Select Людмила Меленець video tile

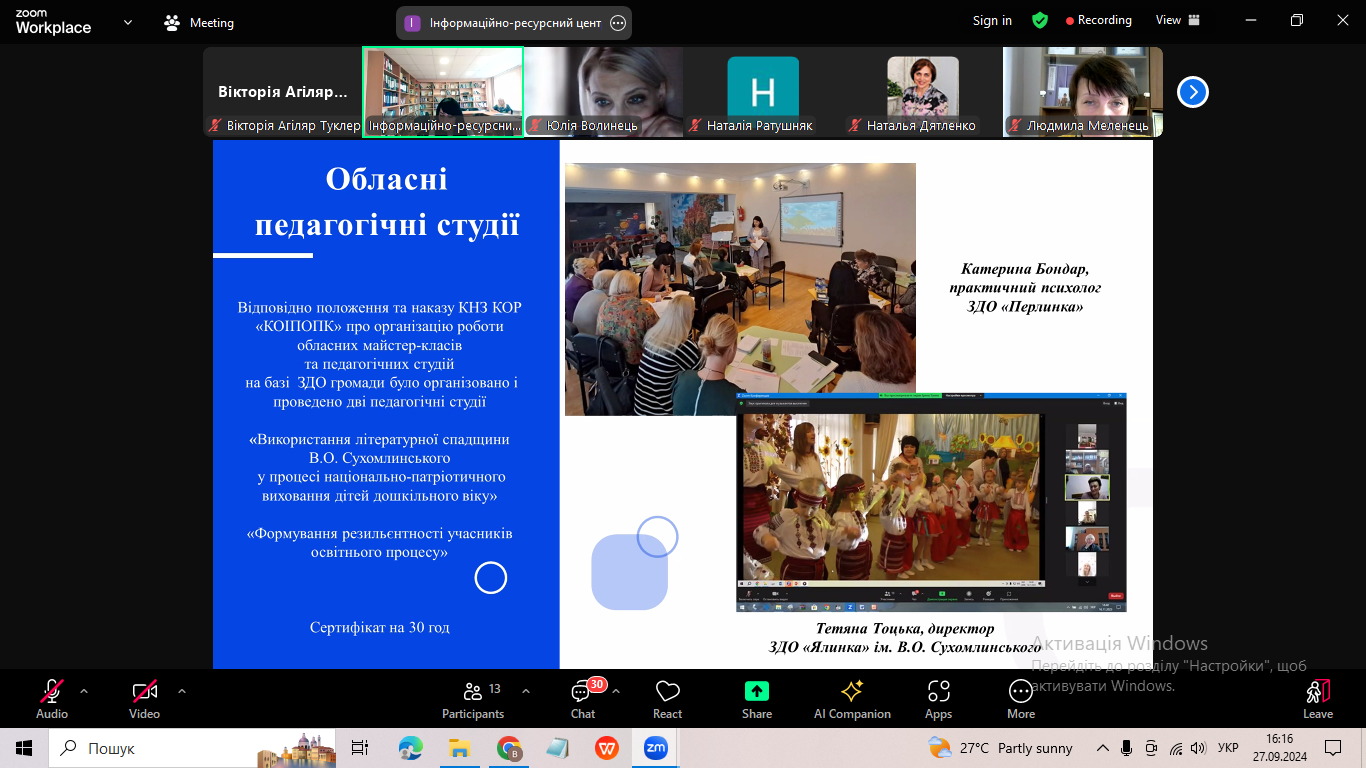coord(1083,92)
